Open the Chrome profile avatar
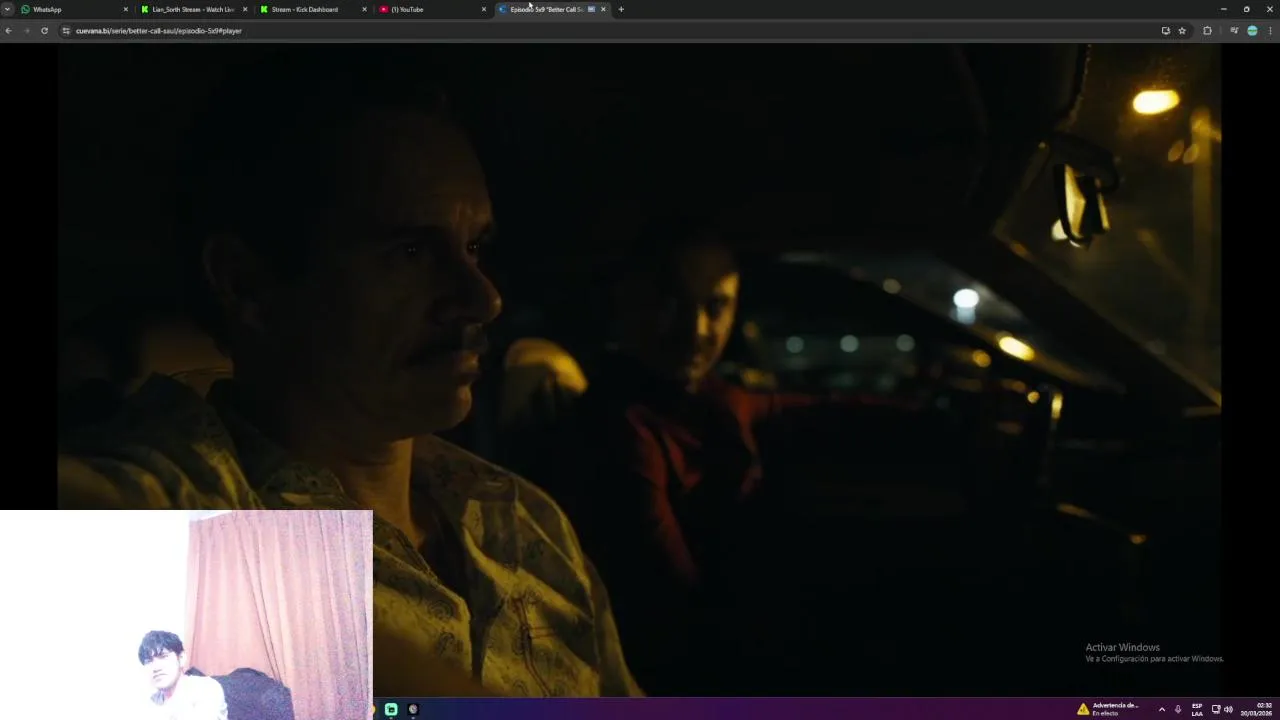Viewport: 1280px width, 720px height. tap(1252, 31)
